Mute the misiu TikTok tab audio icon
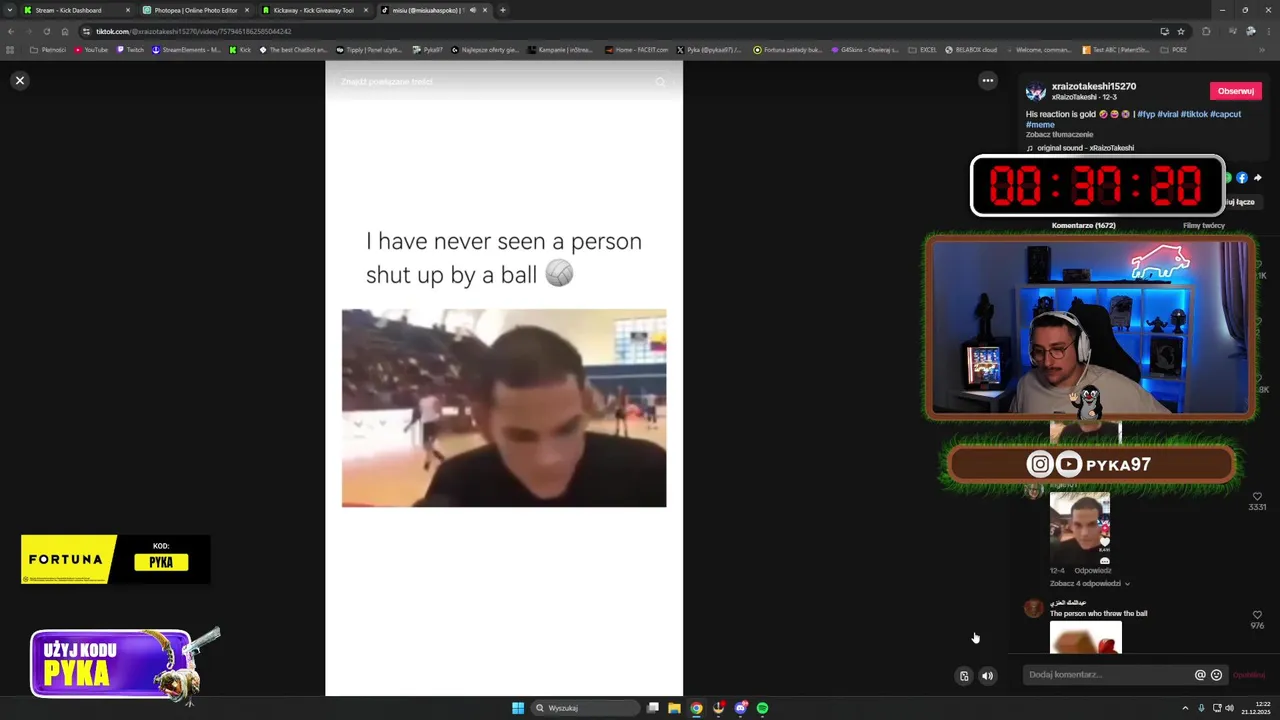The width and height of the screenshot is (1280, 720). (472, 10)
